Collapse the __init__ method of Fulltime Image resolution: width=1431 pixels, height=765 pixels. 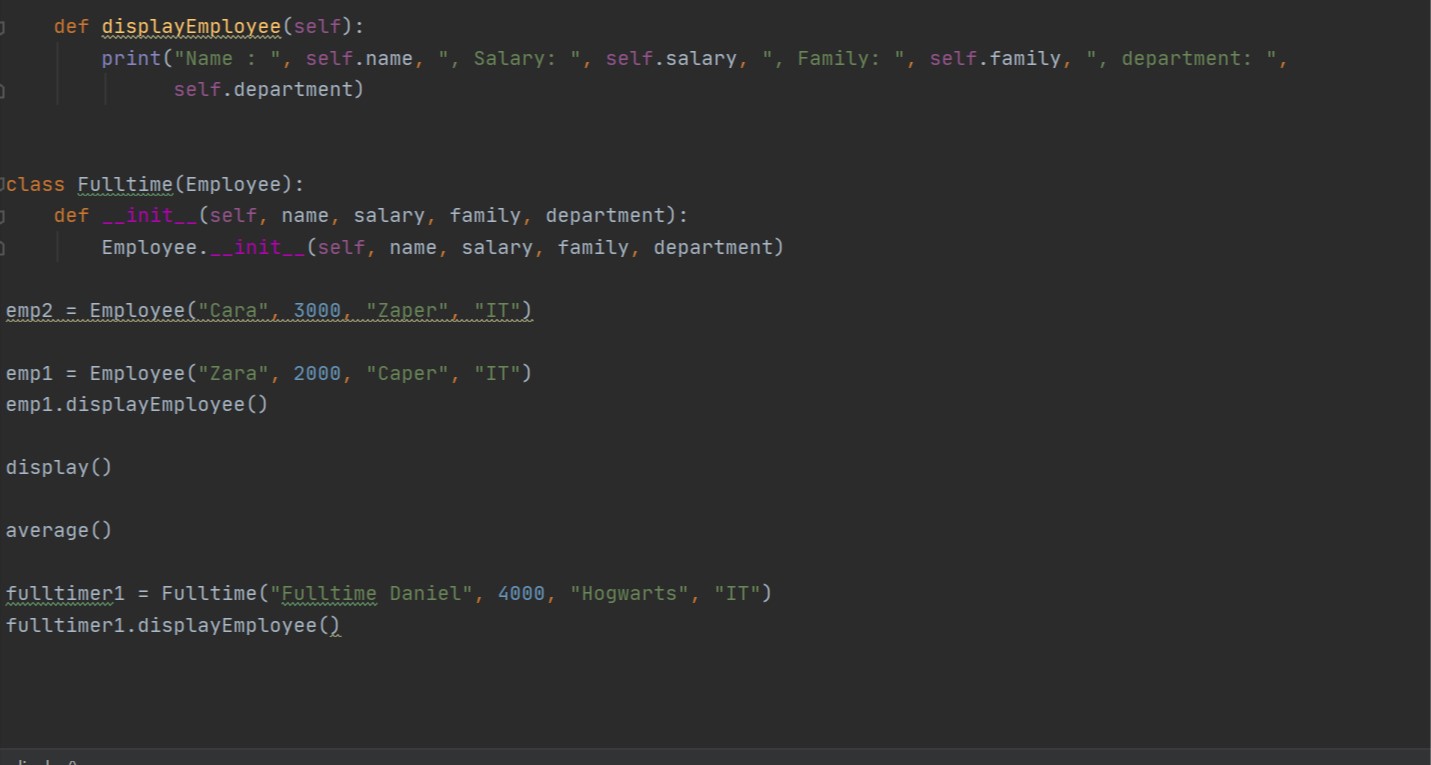tap(3, 215)
